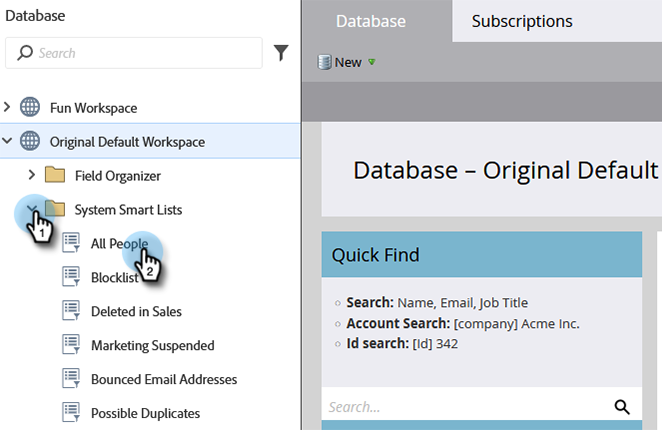Click the filter funnel icon

point(280,53)
